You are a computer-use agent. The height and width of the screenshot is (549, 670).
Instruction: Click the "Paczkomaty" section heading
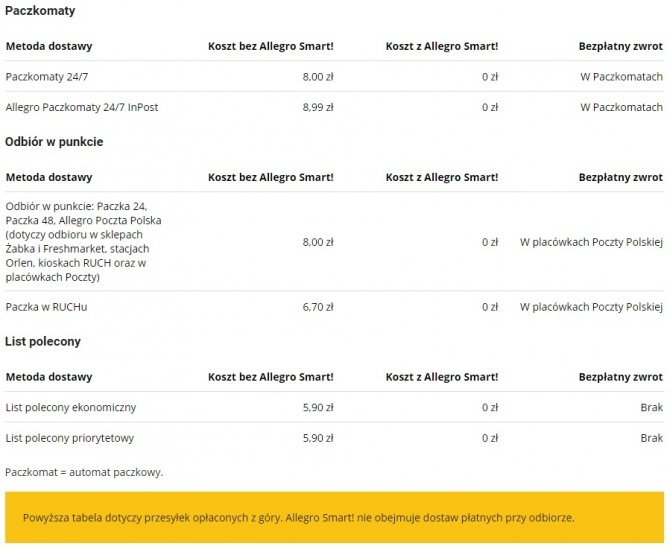[40, 11]
